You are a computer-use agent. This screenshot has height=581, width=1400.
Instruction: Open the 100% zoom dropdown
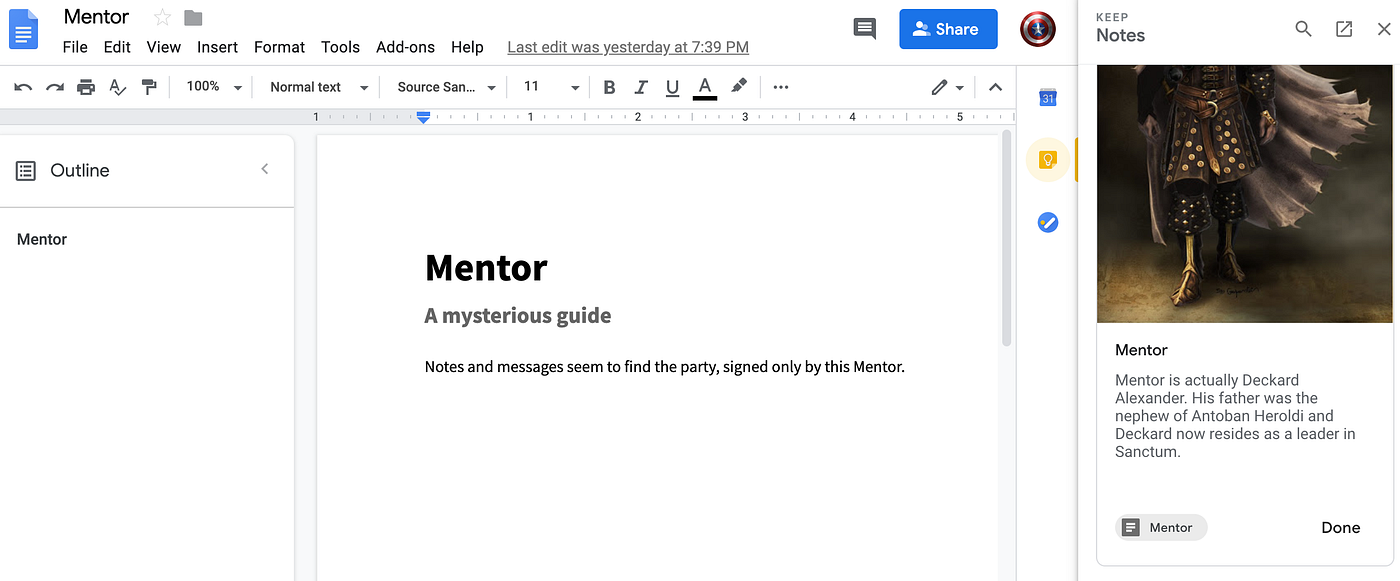(214, 87)
